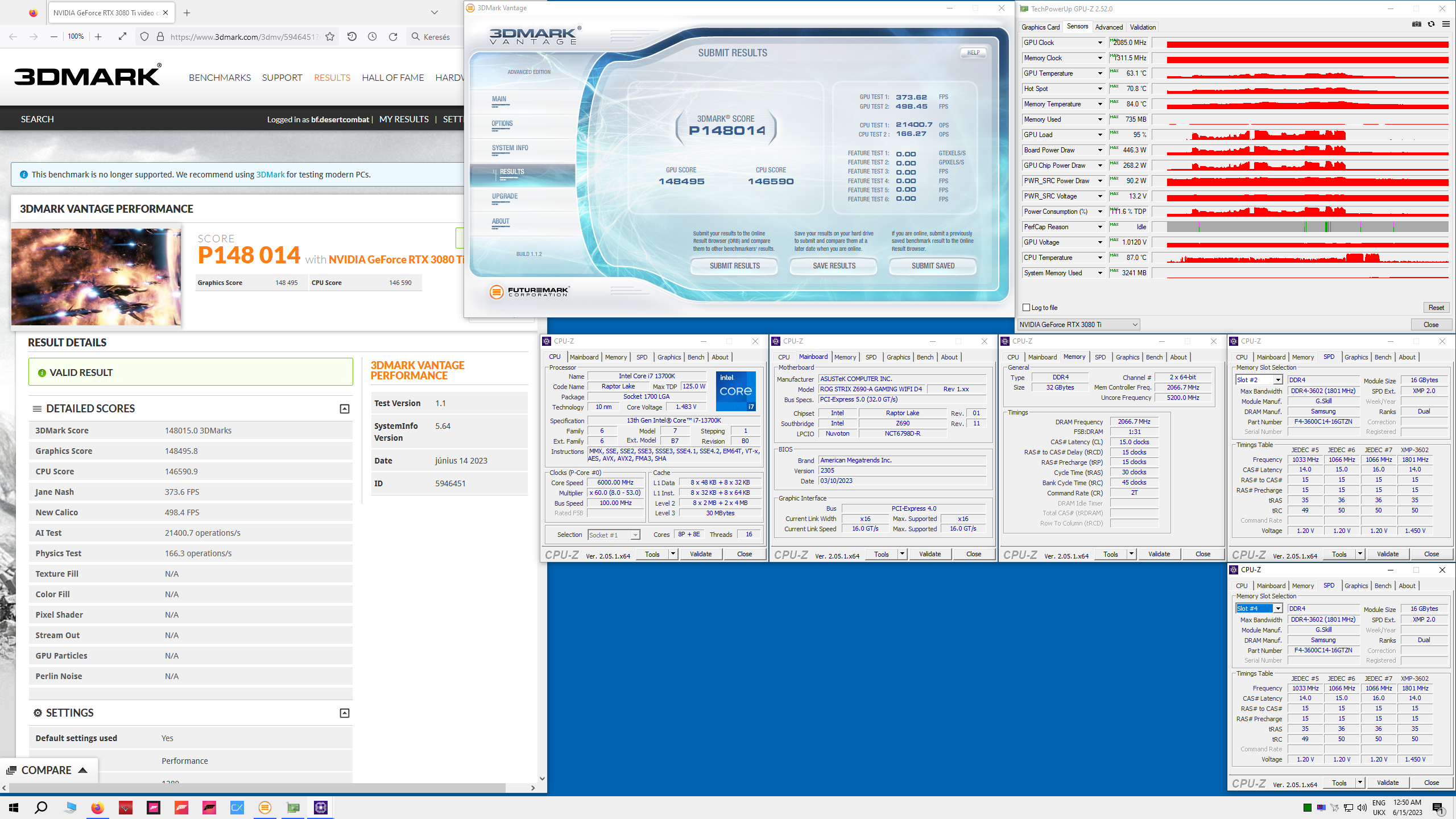Image resolution: width=1456 pixels, height=819 pixels.
Task: Click the Firefox URL address field
Action: pyautogui.click(x=245, y=36)
